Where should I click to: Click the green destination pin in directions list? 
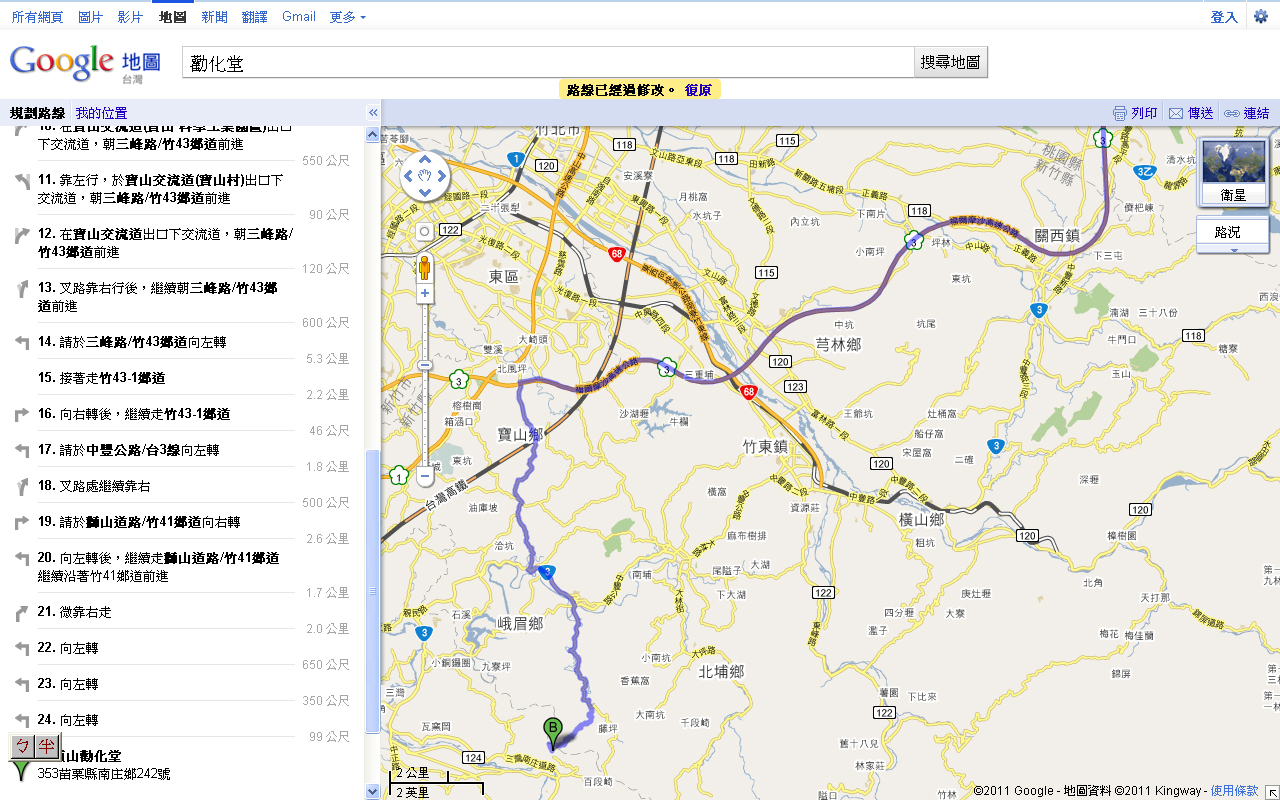click(21, 771)
